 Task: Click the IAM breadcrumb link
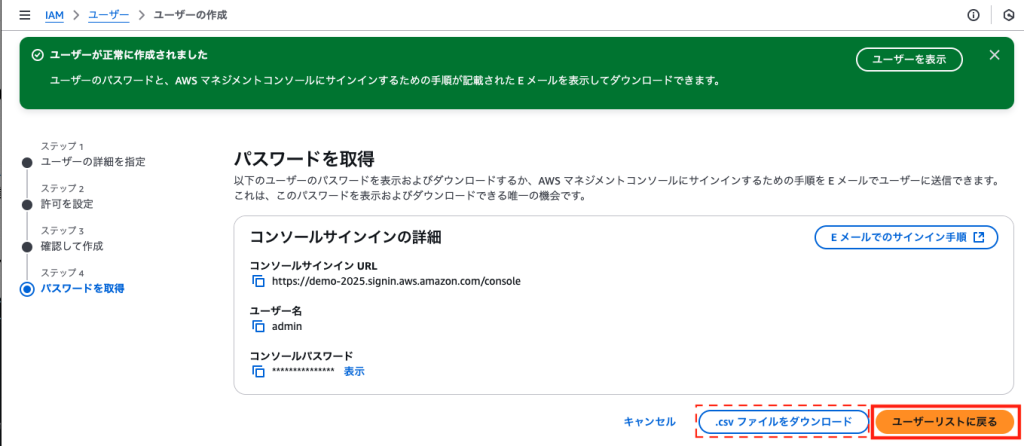tap(54, 14)
